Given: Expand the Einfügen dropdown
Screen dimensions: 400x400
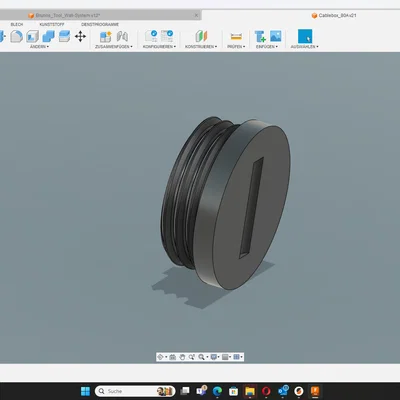Looking at the screenshot, I should [x=267, y=47].
